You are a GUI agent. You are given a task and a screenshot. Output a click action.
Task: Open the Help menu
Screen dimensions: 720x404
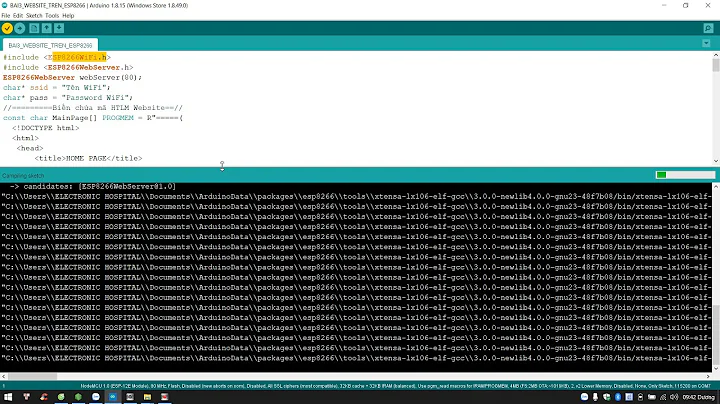coord(69,15)
